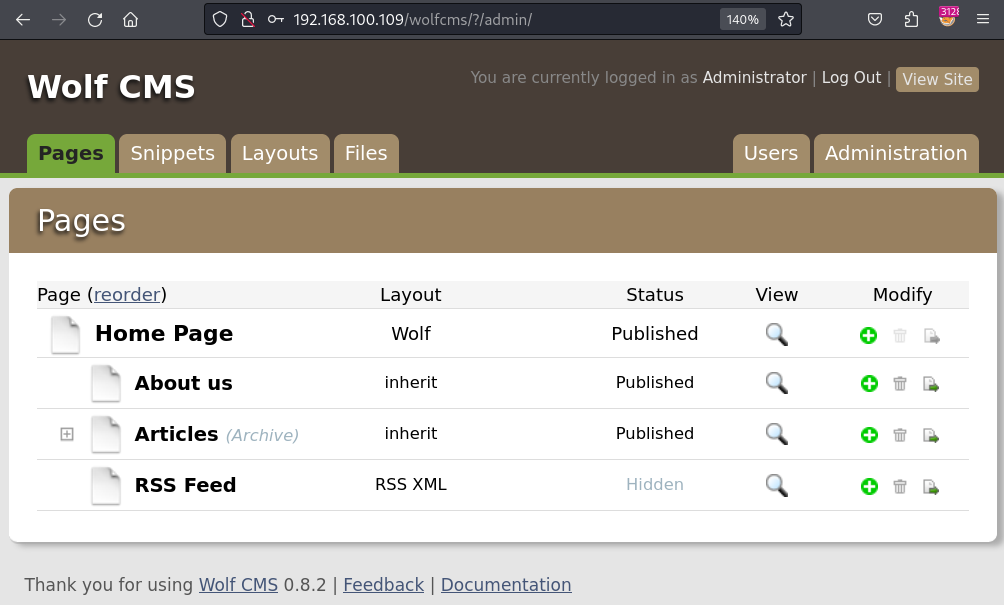Screen dimensions: 1004x605
Task: Delete the Articles page via trash icon
Action: [900, 435]
